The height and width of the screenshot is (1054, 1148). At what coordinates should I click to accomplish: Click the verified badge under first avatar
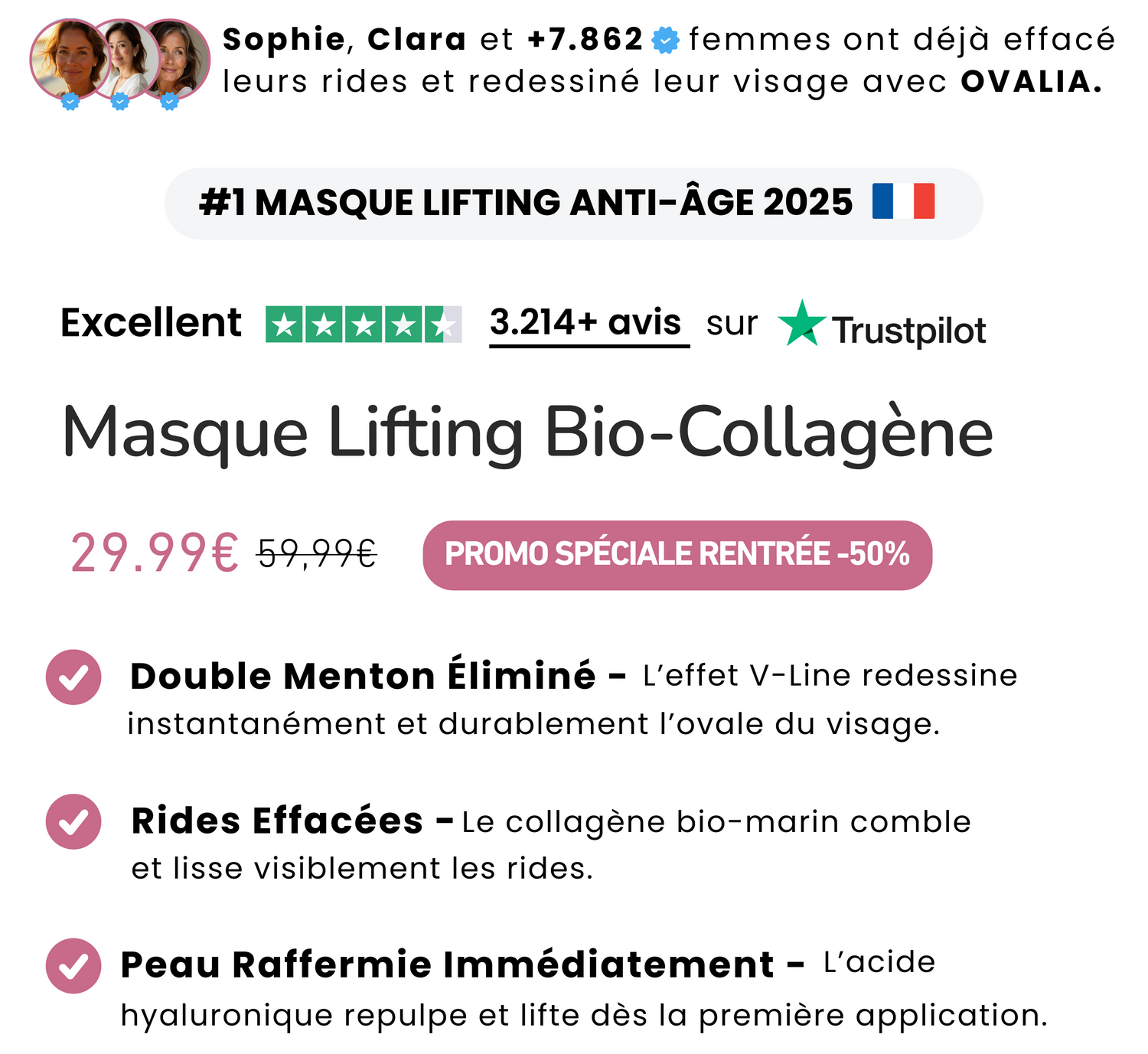click(x=70, y=101)
